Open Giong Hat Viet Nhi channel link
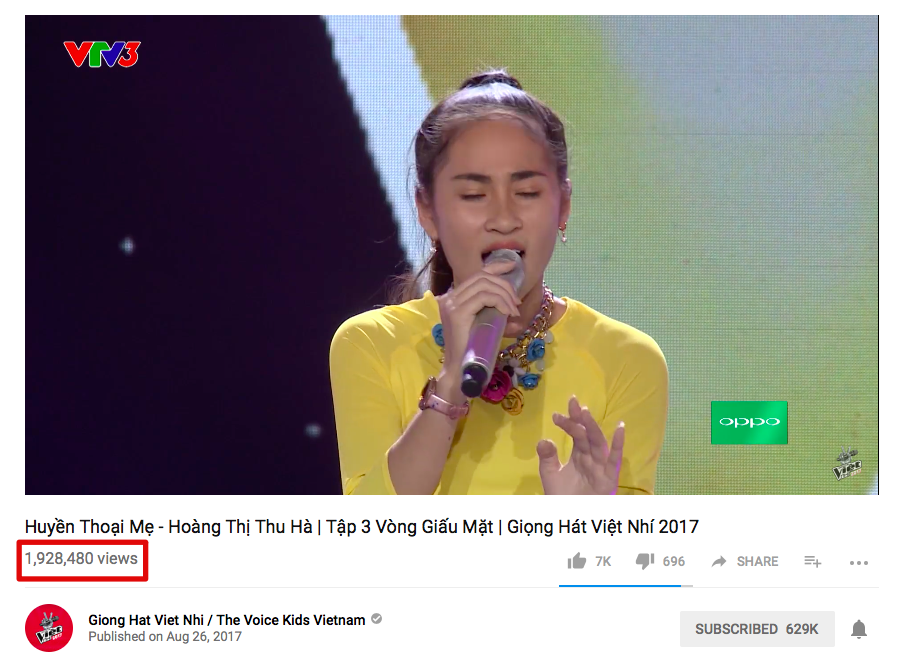897x663 pixels. tap(227, 620)
